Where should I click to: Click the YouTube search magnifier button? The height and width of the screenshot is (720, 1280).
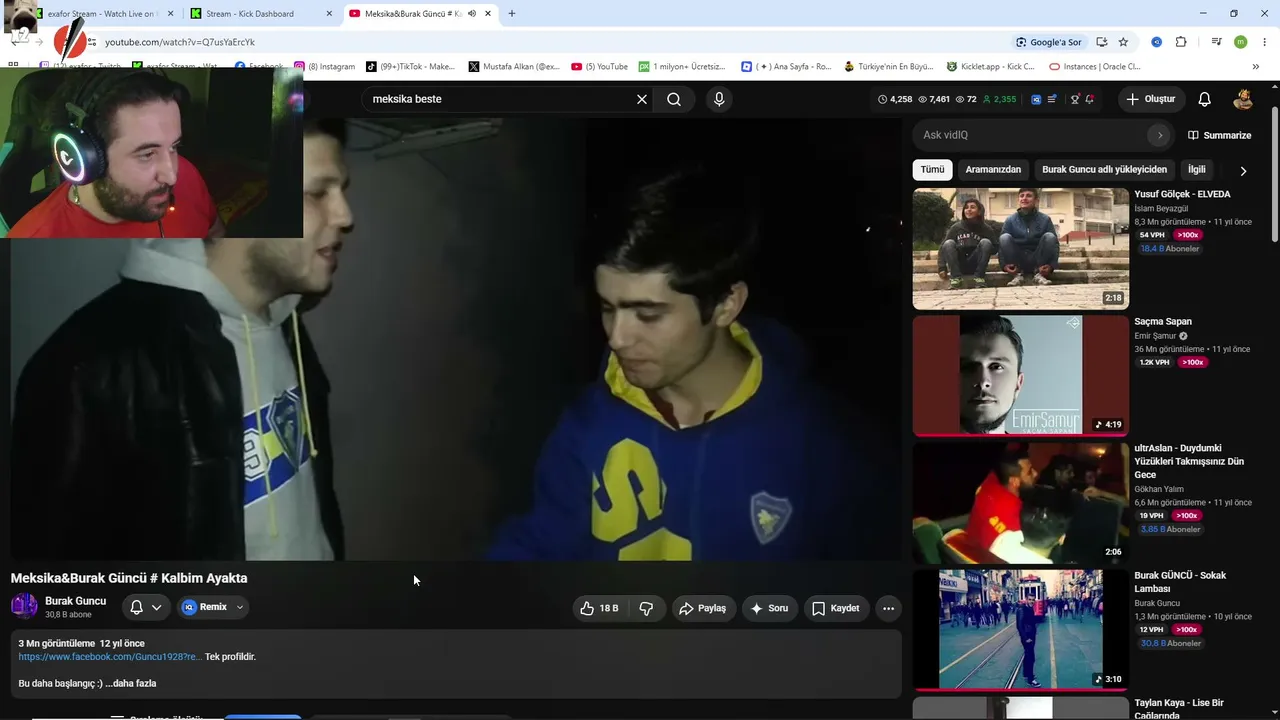[x=674, y=99]
